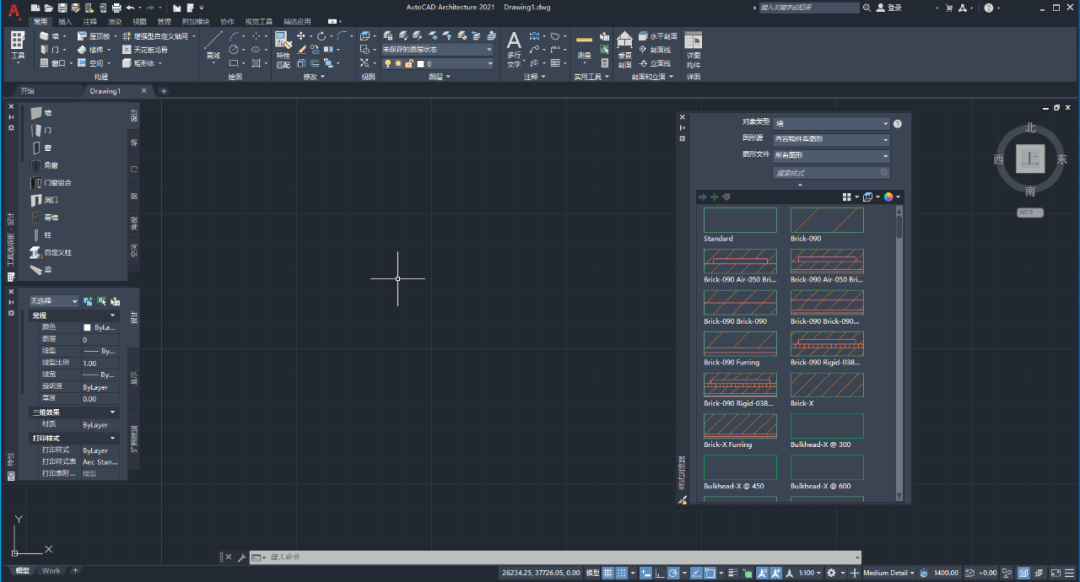Viewport: 1080px width, 582px height.
Task: Open the Medium Detail display configuration dropdown
Action: [889, 573]
